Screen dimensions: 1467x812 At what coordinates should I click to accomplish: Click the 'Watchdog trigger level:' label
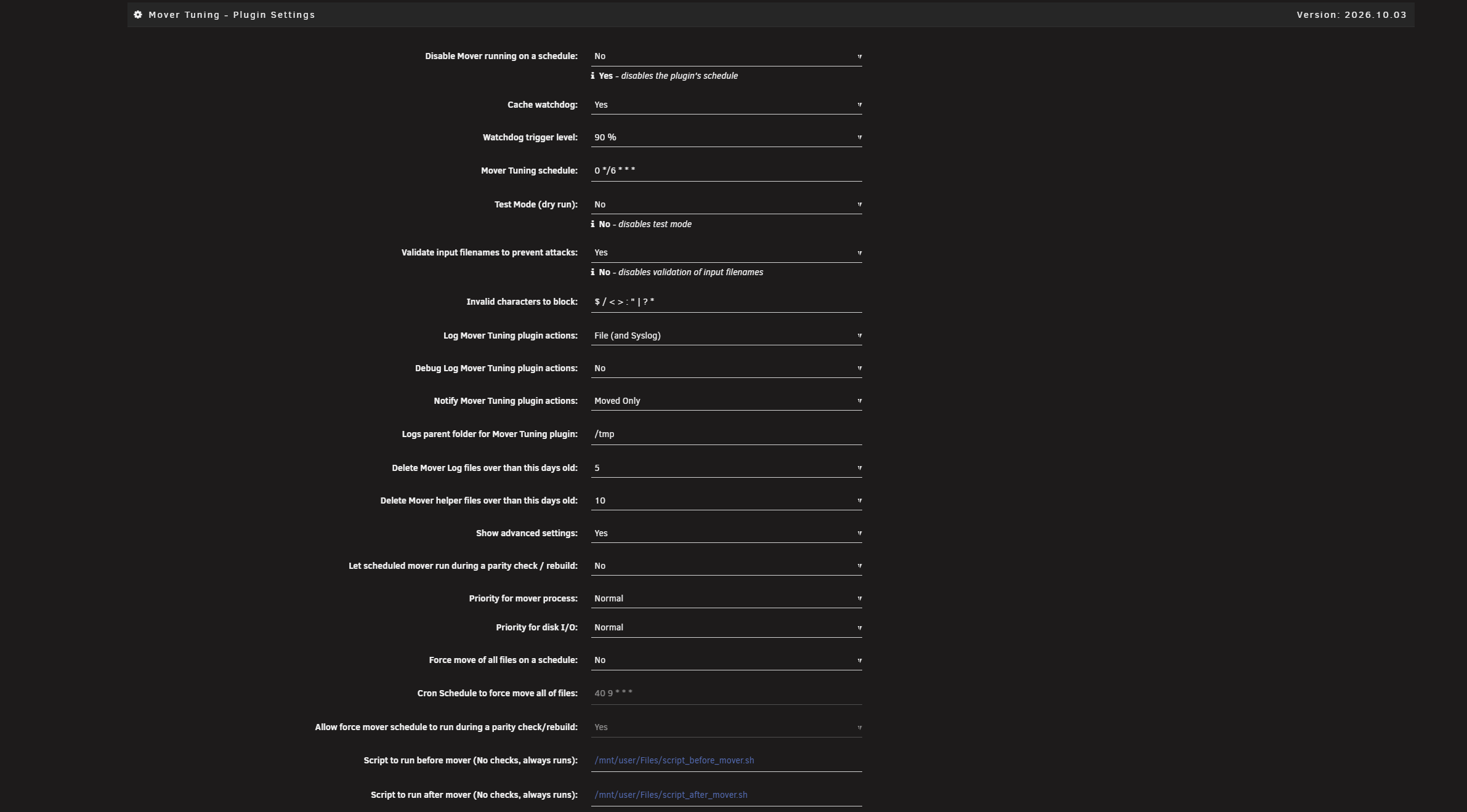(x=530, y=137)
